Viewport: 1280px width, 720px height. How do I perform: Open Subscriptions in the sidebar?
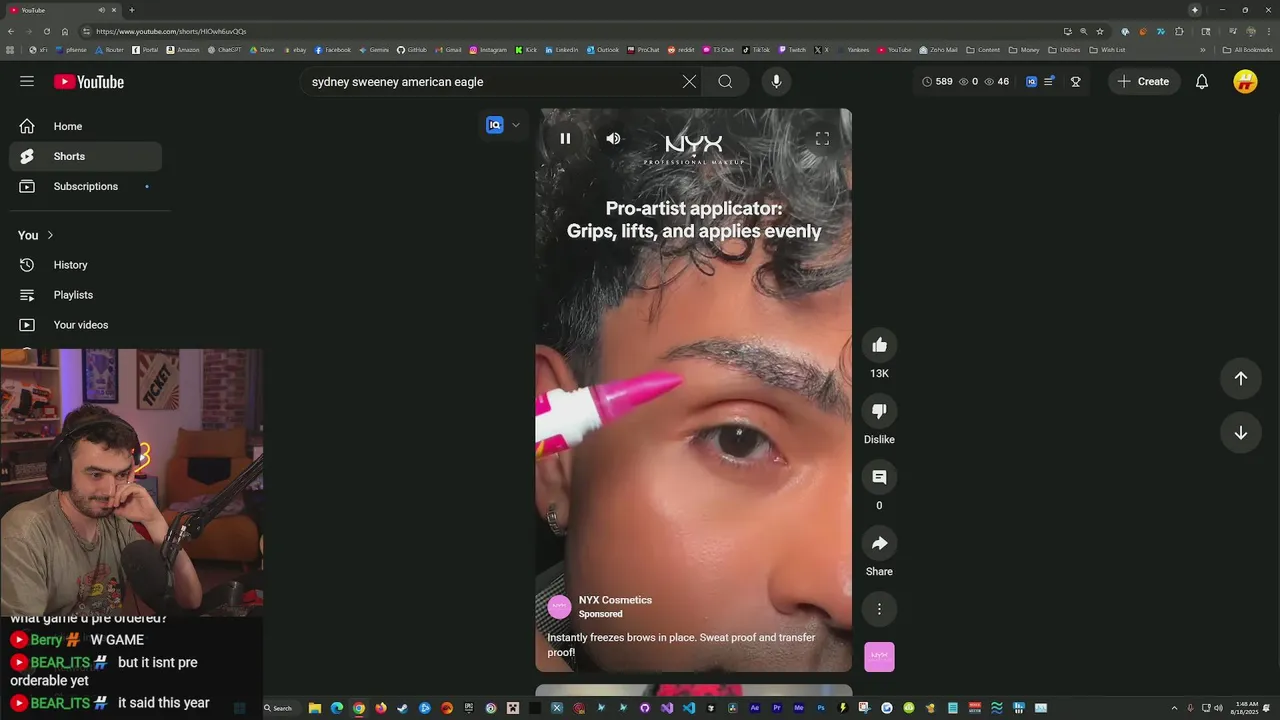coord(86,186)
